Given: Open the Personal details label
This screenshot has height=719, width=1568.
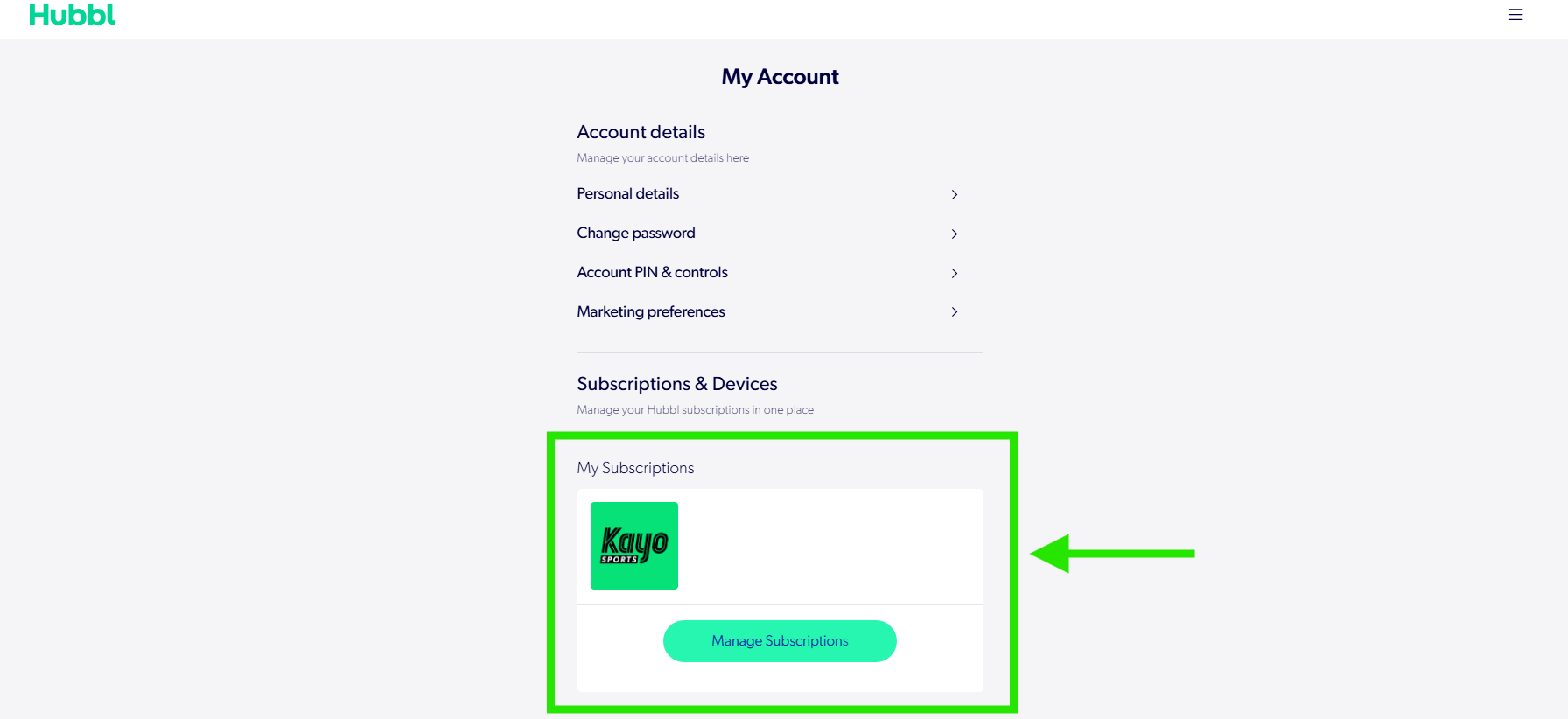Looking at the screenshot, I should tap(627, 194).
